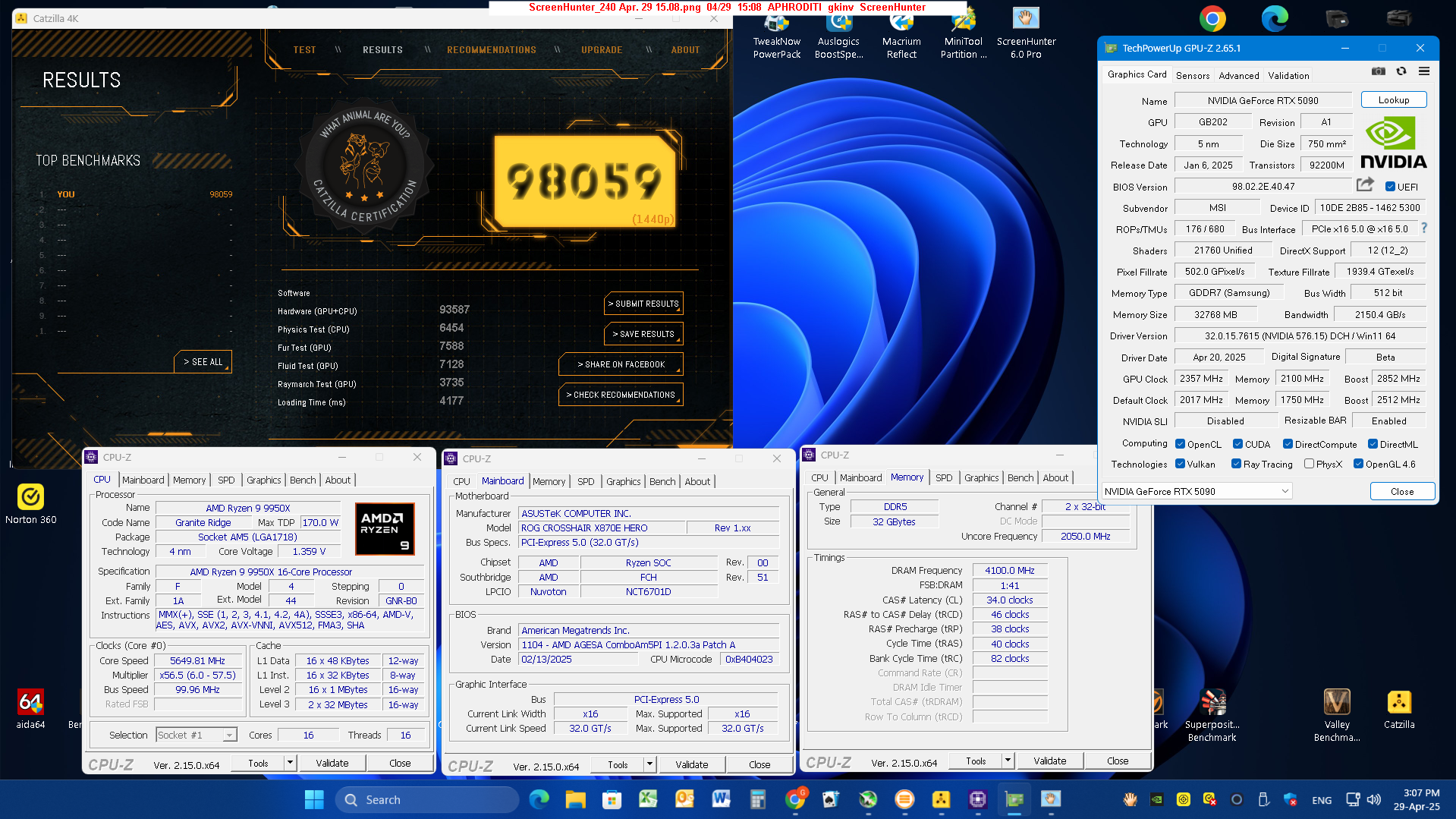1456x819 pixels.
Task: Click ENG language indicator in tray
Action: [x=1322, y=800]
